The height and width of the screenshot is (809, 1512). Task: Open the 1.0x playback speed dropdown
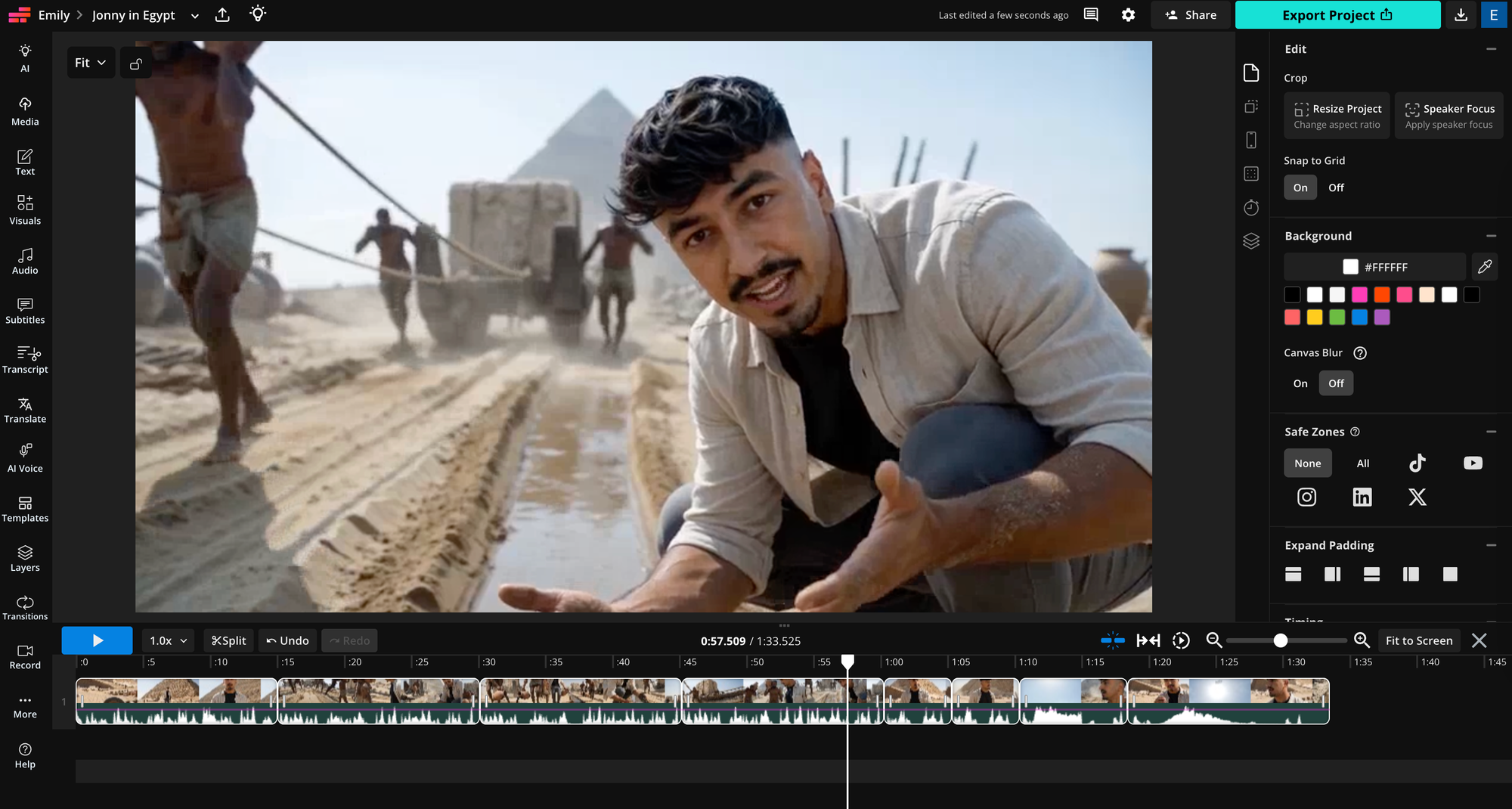[x=168, y=640]
